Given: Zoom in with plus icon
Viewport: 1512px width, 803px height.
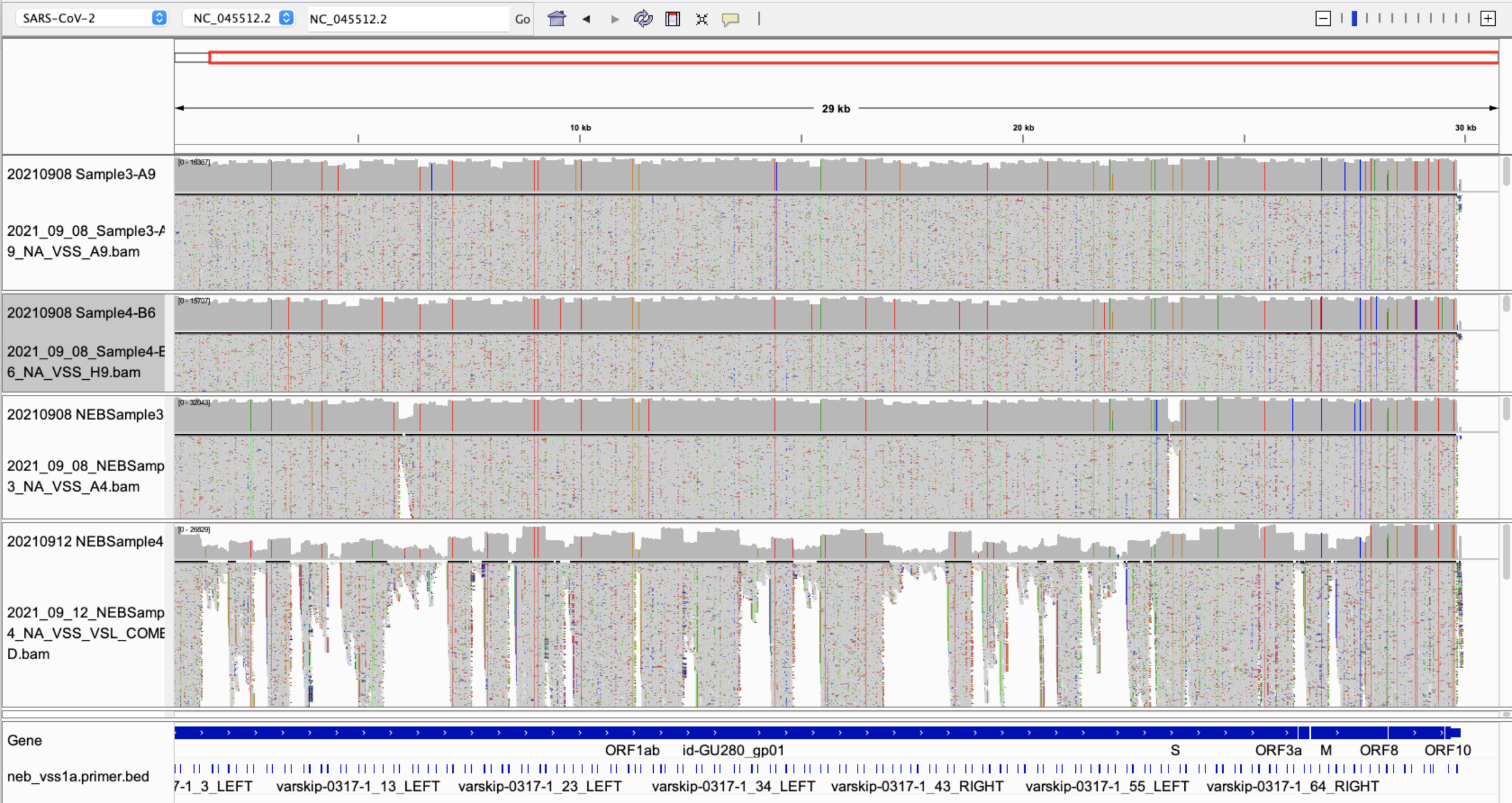Looking at the screenshot, I should [1488, 19].
